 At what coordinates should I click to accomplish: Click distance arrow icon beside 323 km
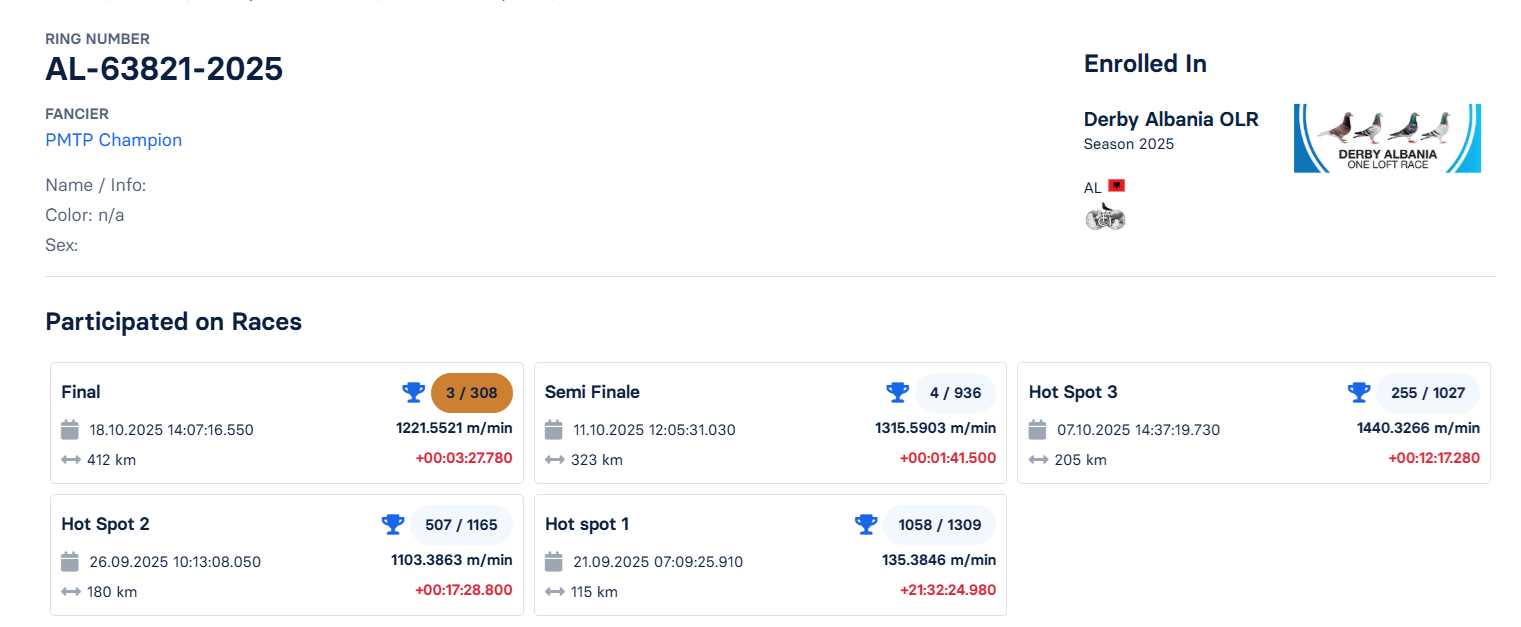click(554, 460)
